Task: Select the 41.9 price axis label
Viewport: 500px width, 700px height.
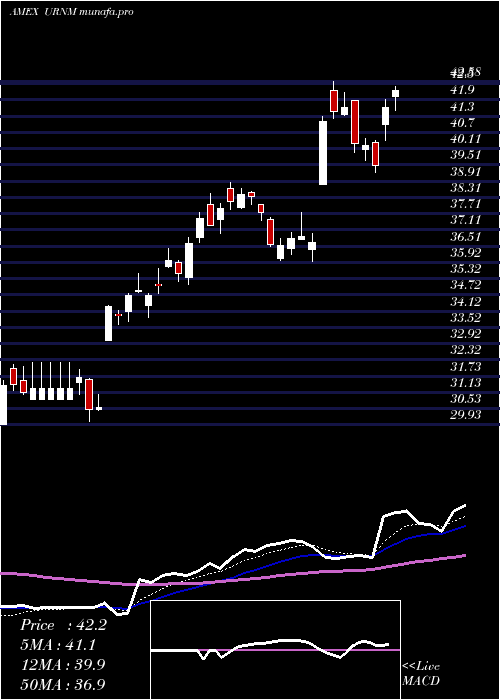Action: (463, 90)
